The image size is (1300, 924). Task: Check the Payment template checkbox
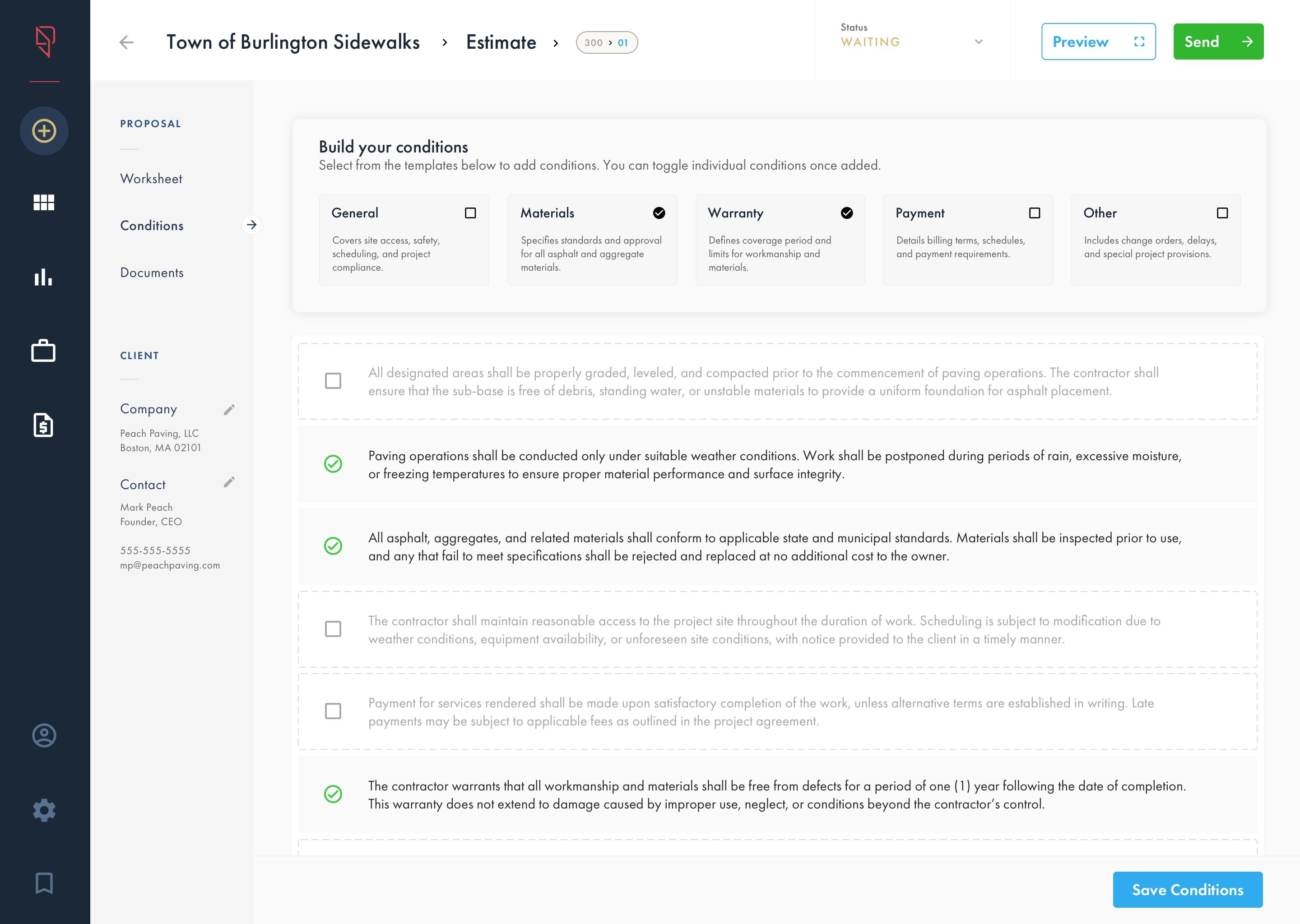coord(1034,213)
